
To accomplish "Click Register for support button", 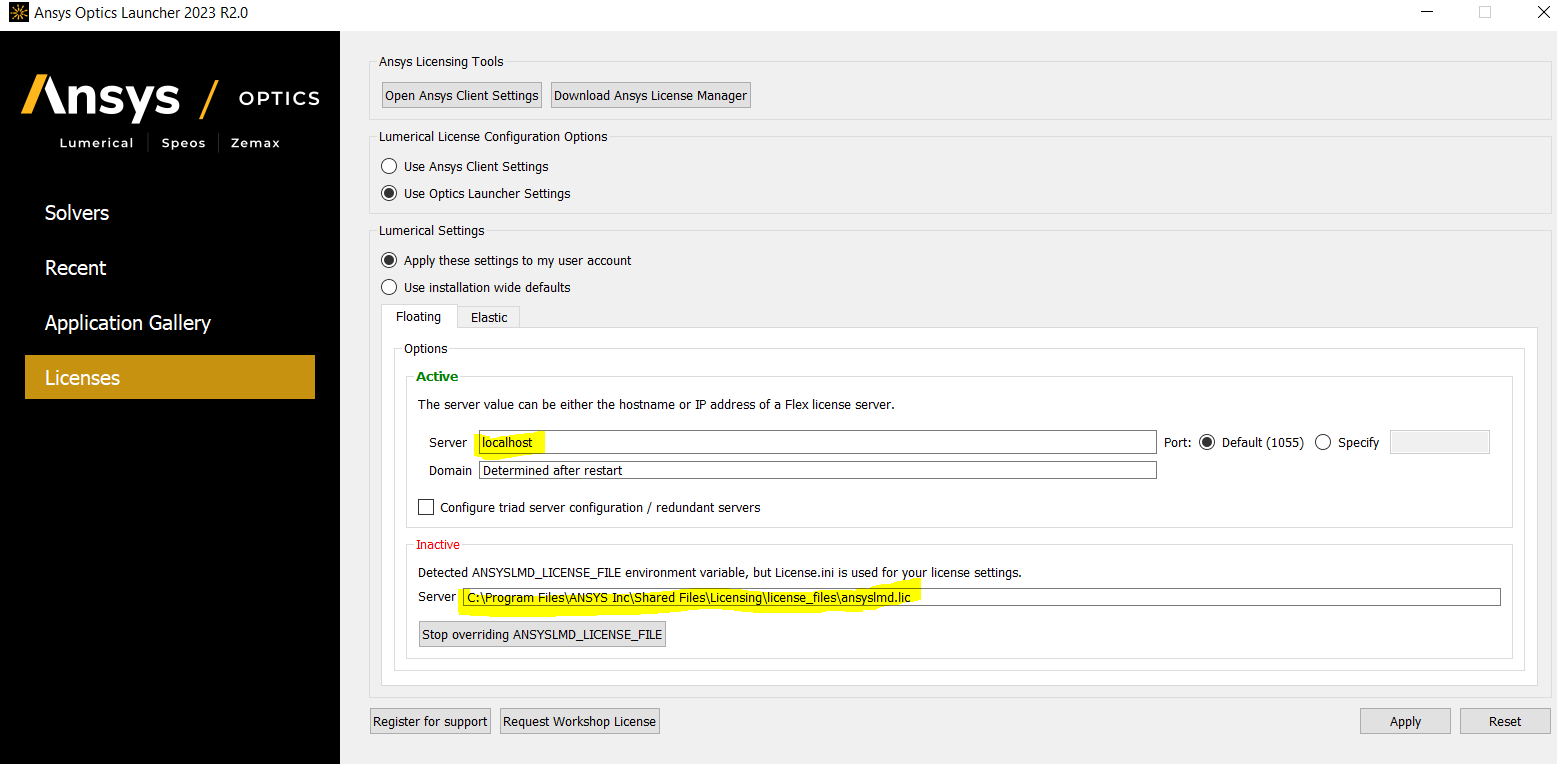I will [x=430, y=721].
